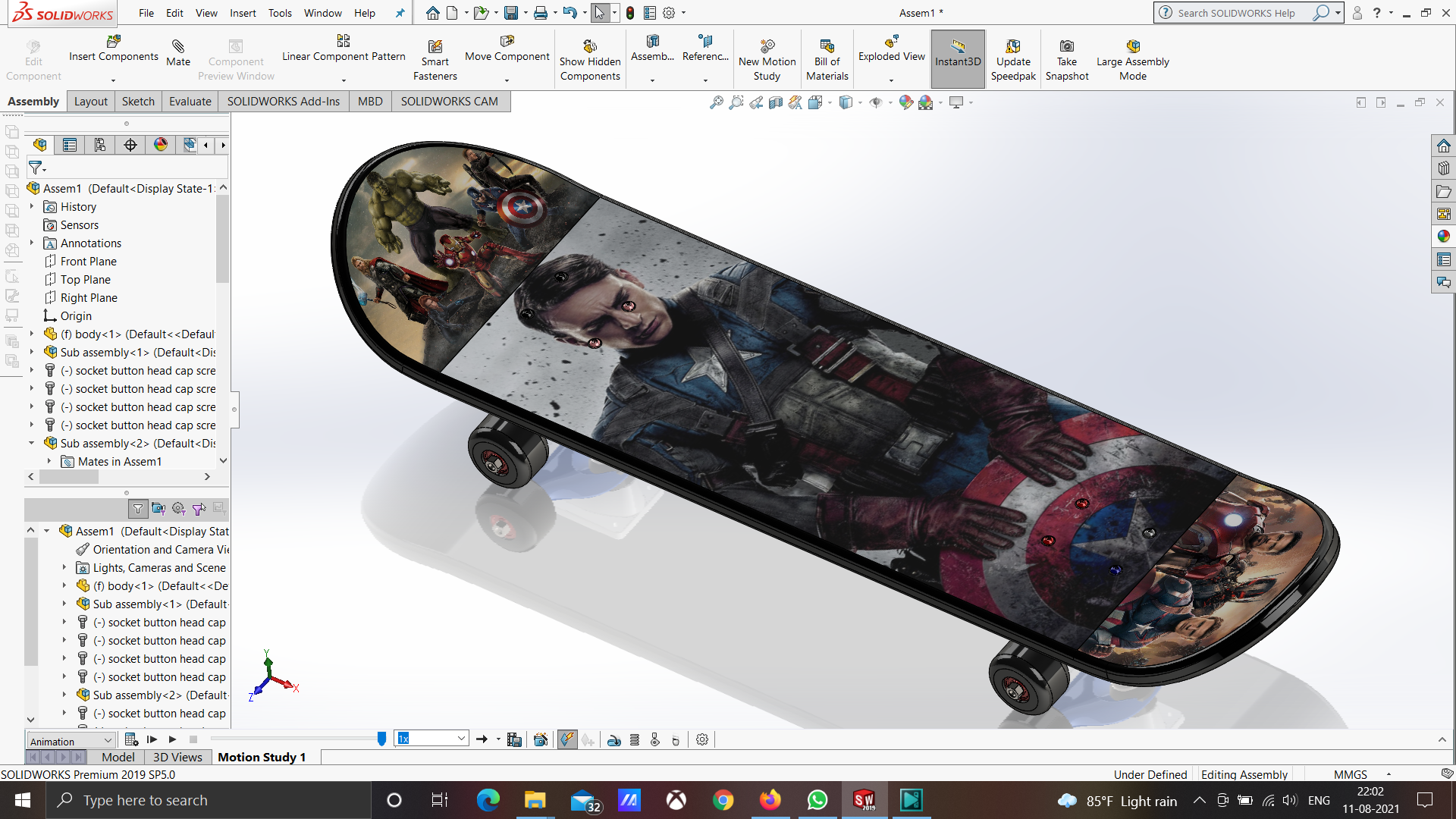Select the Front Plane item
Screen dimensions: 1456x819
pos(88,261)
